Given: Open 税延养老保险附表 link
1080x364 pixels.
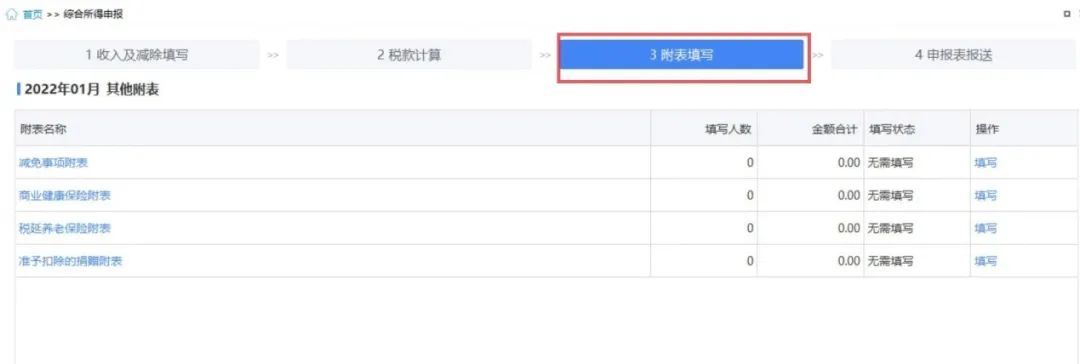Looking at the screenshot, I should (65, 228).
